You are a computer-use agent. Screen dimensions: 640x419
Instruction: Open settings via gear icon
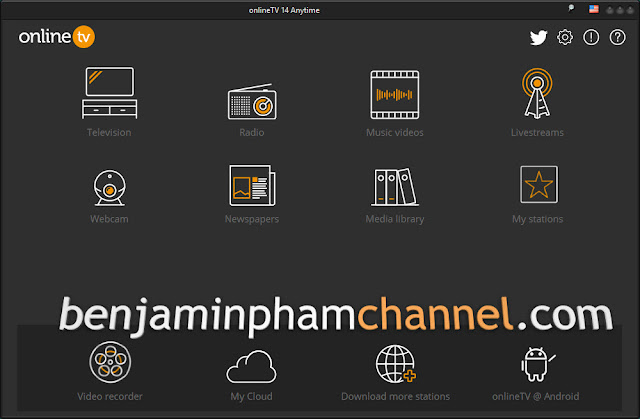point(565,37)
